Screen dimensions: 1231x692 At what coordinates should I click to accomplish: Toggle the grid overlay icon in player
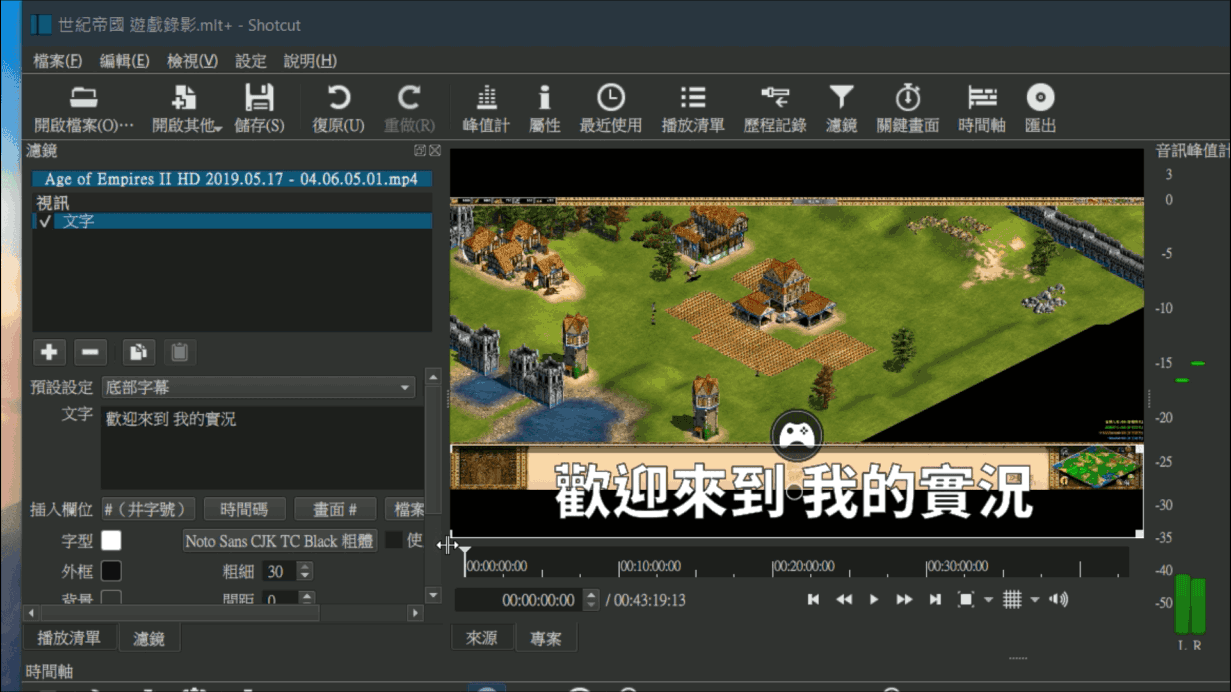[x=1012, y=599]
